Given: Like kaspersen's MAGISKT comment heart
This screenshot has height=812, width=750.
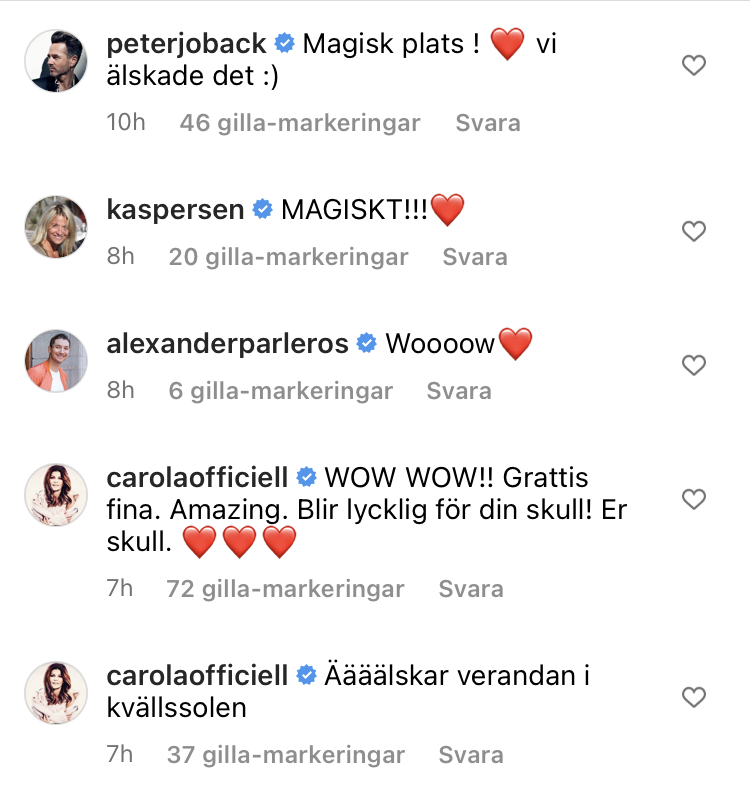Looking at the screenshot, I should pos(694,231).
